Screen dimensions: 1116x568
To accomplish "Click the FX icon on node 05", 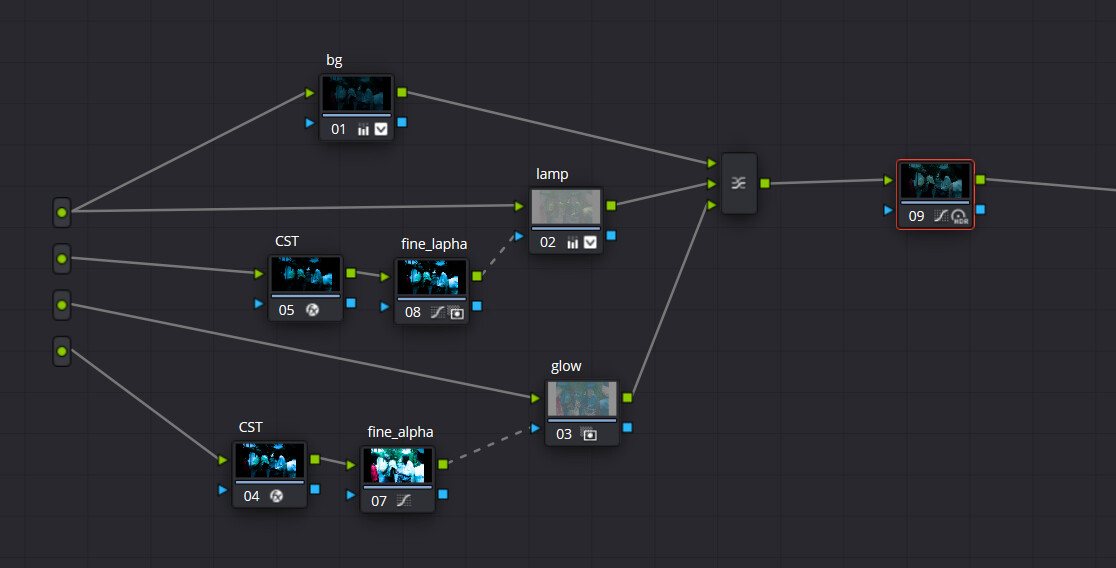I will pos(312,310).
